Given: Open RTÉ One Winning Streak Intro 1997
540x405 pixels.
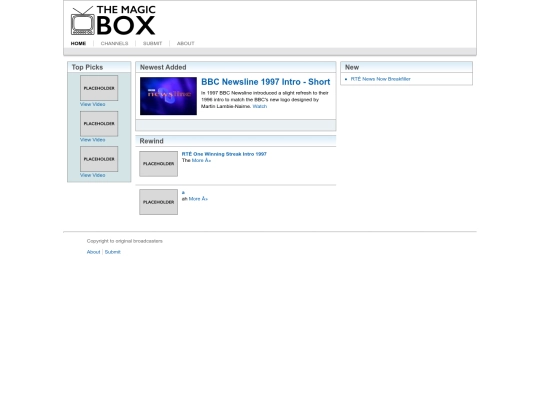Looking at the screenshot, I should click(x=224, y=154).
